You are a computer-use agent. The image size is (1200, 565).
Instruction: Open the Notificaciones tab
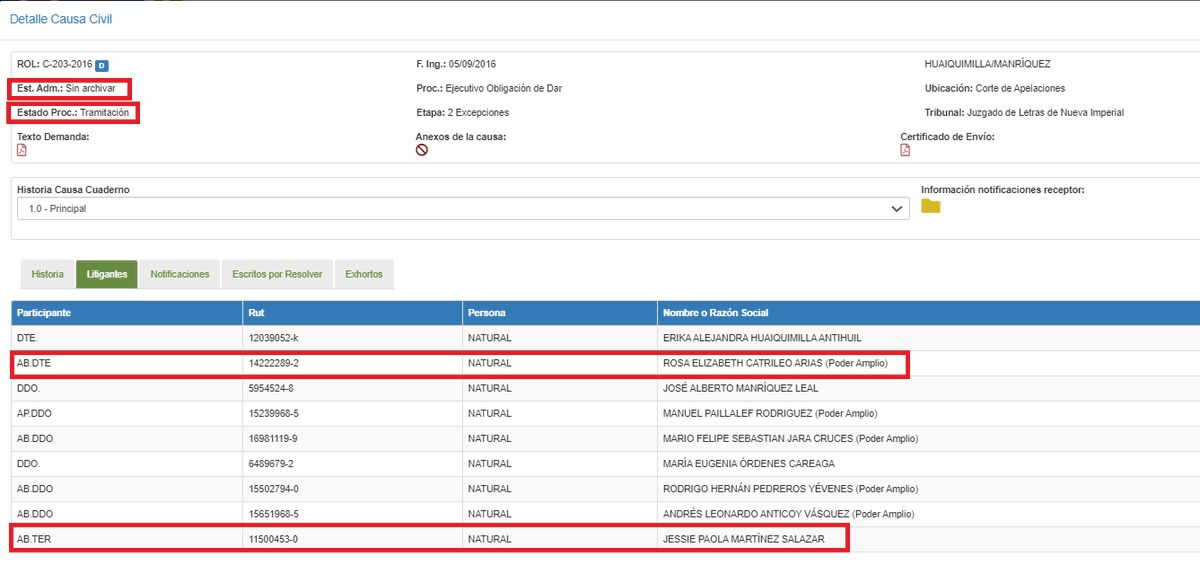(180, 274)
